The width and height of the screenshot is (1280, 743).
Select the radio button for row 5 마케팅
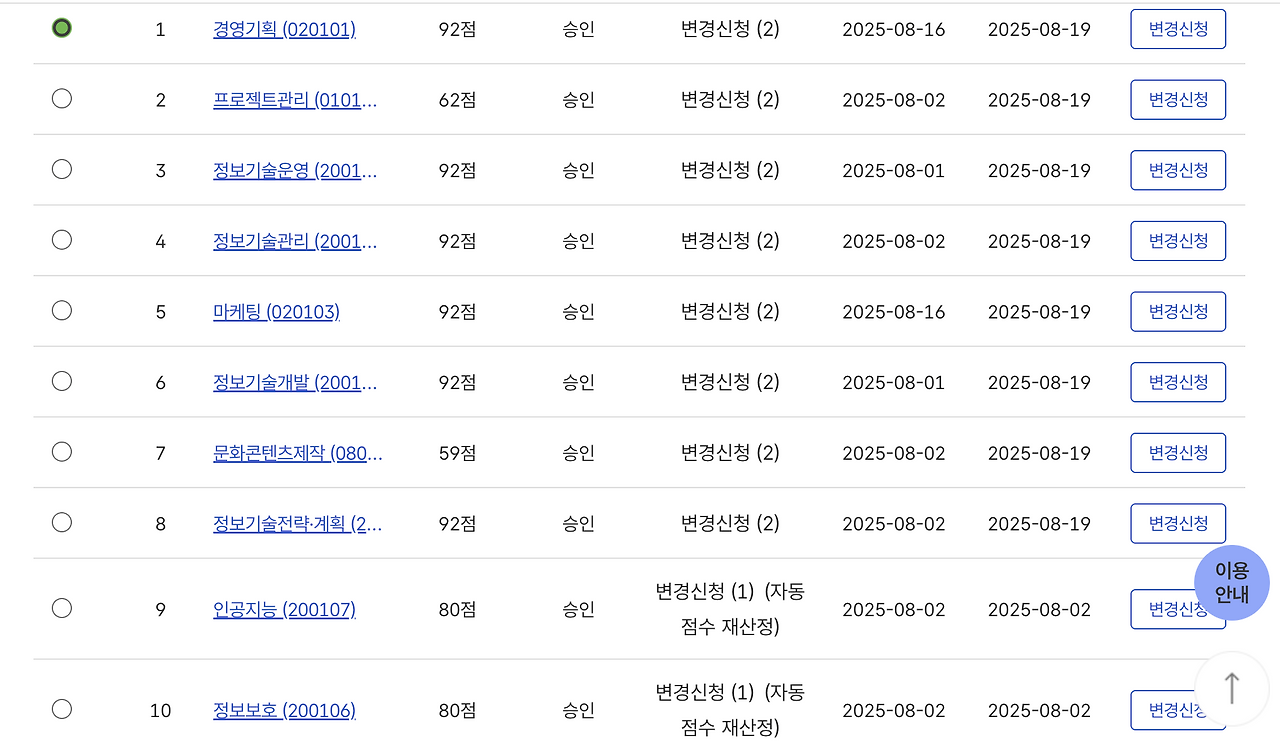pyautogui.click(x=61, y=311)
